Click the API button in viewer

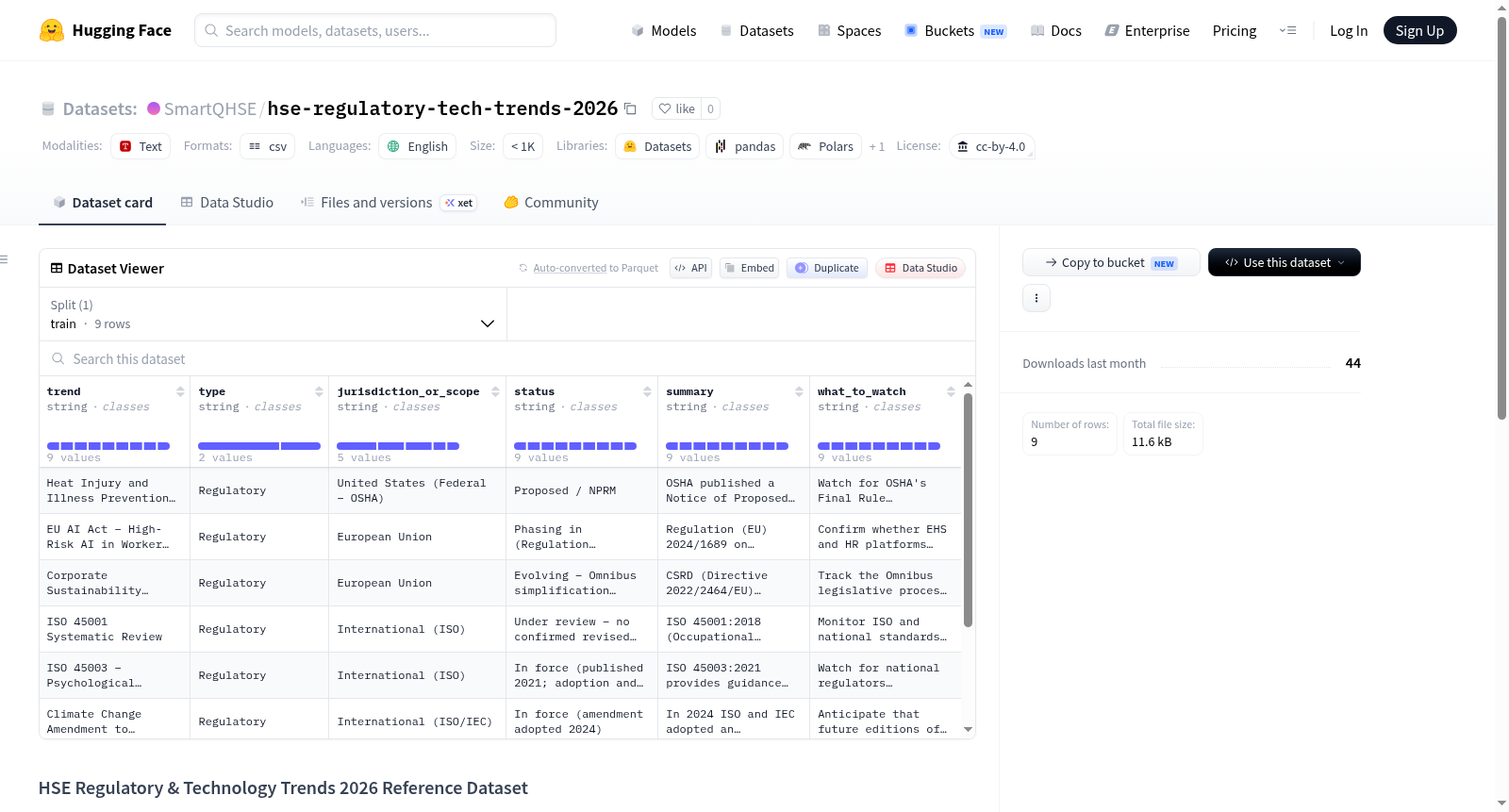[690, 268]
